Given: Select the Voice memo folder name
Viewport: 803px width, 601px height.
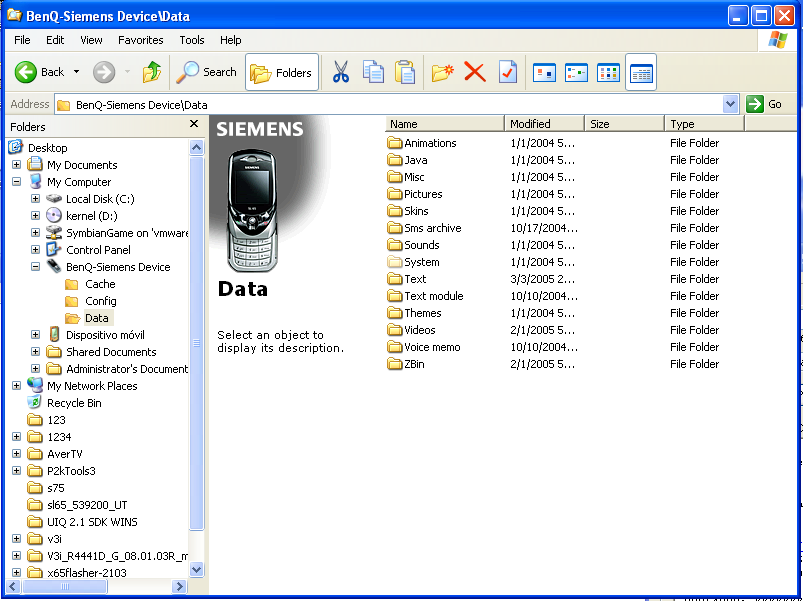Looking at the screenshot, I should [432, 347].
